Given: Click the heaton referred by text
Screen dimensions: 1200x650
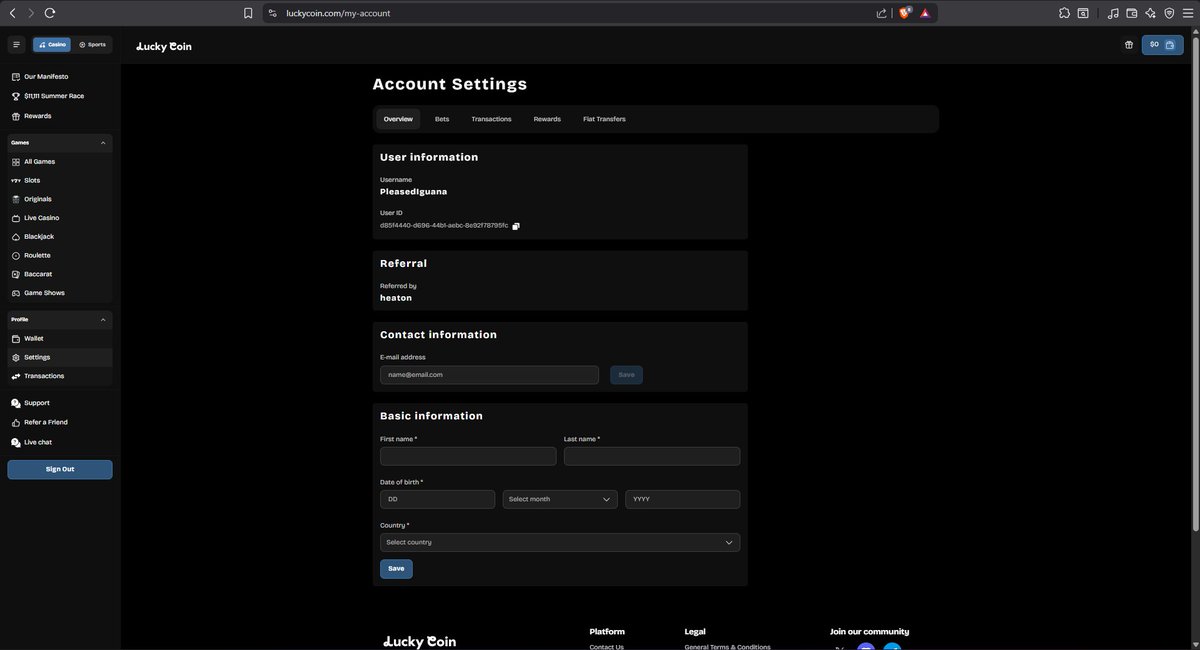Looking at the screenshot, I should [396, 298].
